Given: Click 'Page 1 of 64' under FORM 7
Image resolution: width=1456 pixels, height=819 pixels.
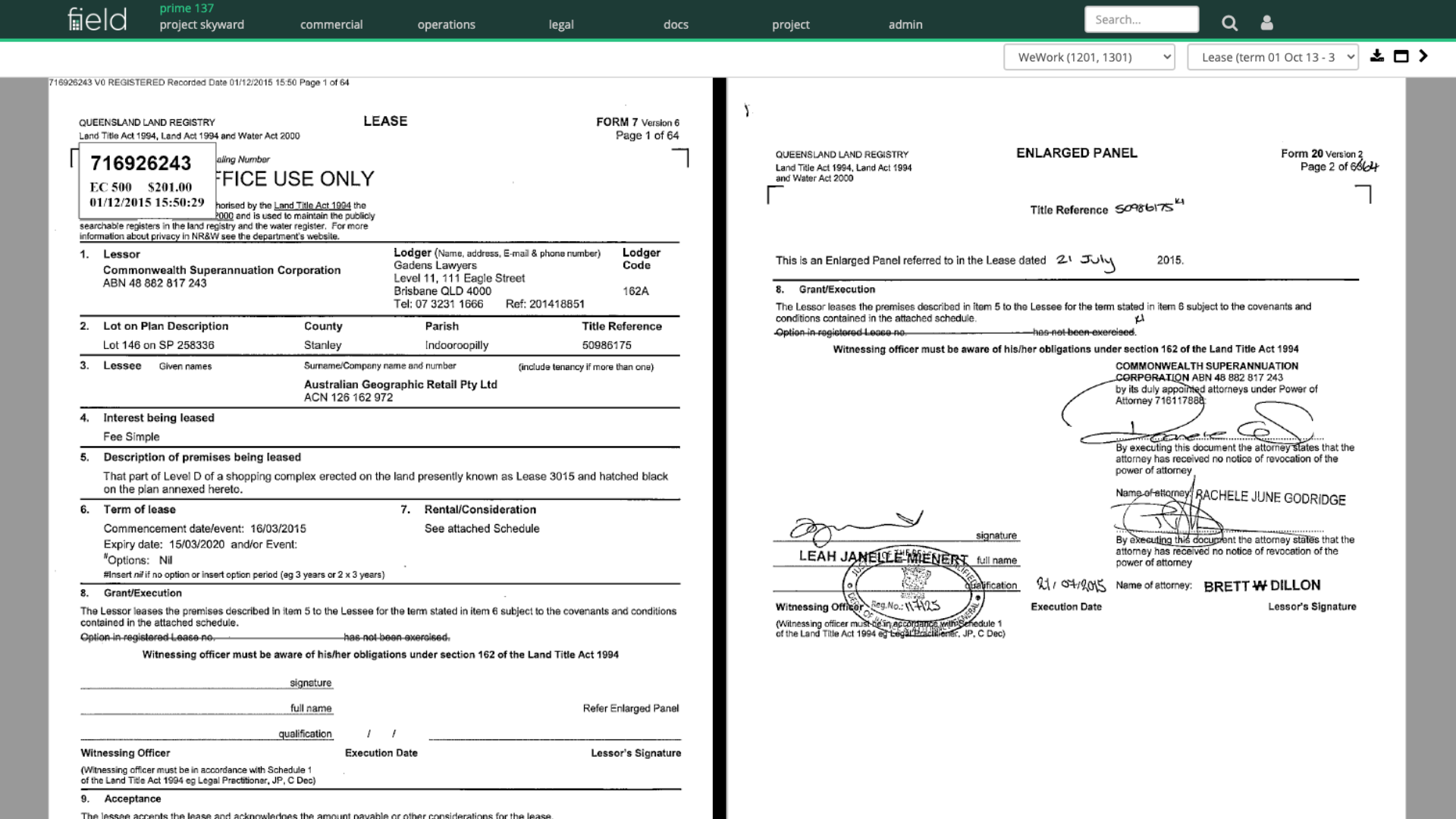Looking at the screenshot, I should pos(647,136).
